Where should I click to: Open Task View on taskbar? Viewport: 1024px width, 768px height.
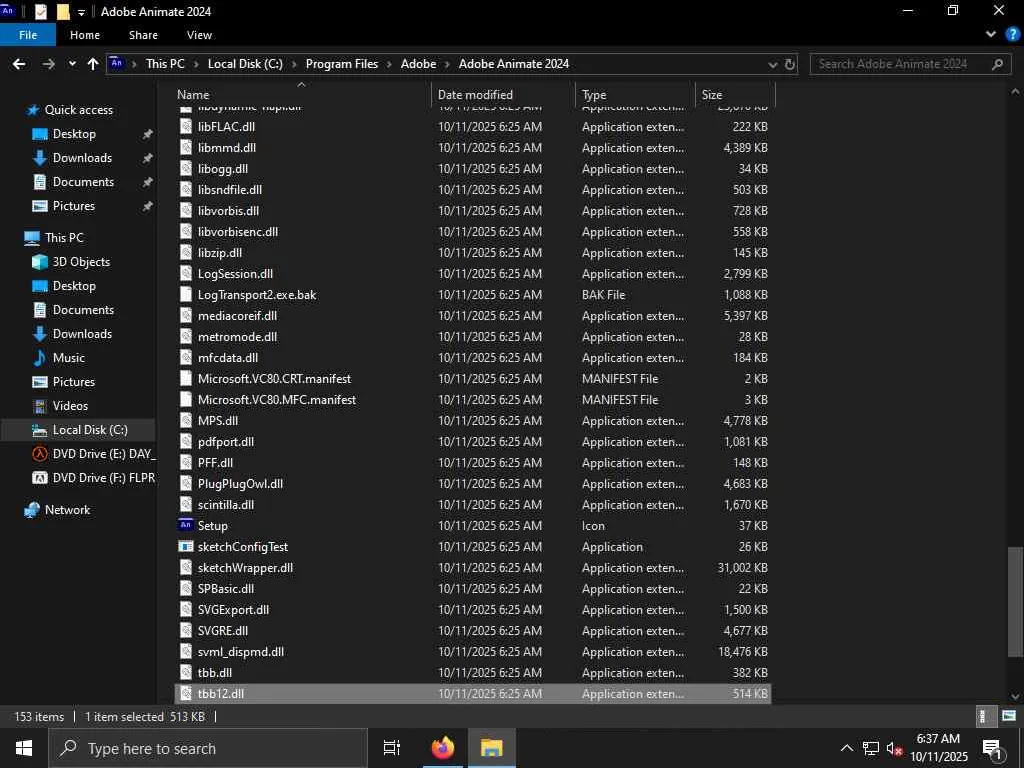392,748
